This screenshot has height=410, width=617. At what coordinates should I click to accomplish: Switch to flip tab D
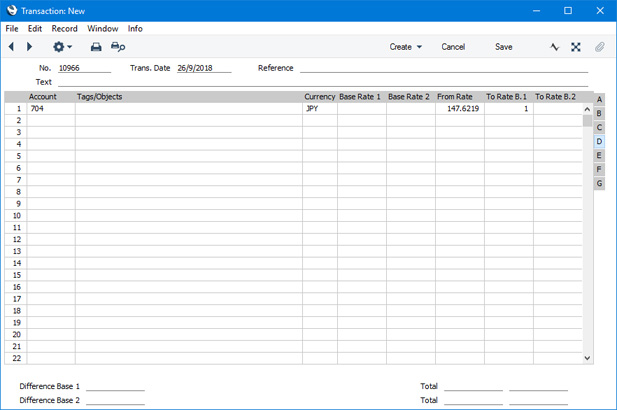click(599, 141)
